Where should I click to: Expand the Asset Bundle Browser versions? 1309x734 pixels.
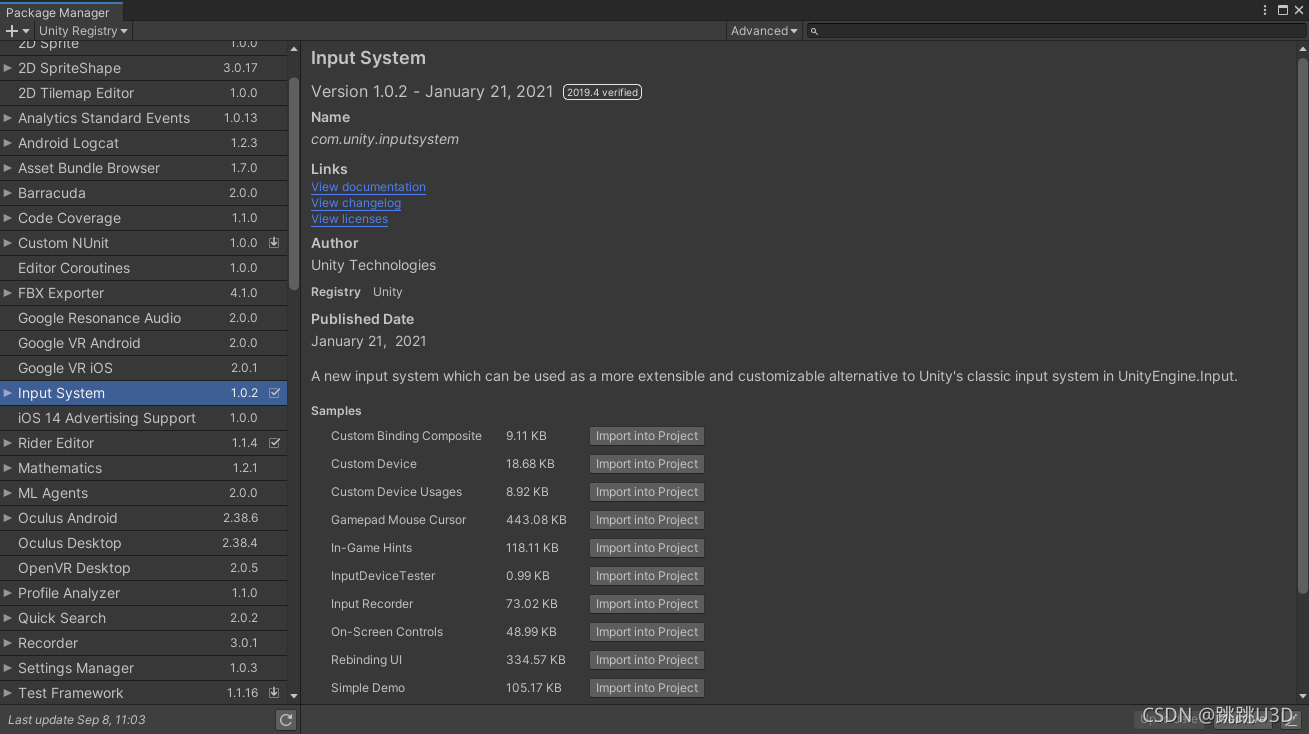coord(8,168)
